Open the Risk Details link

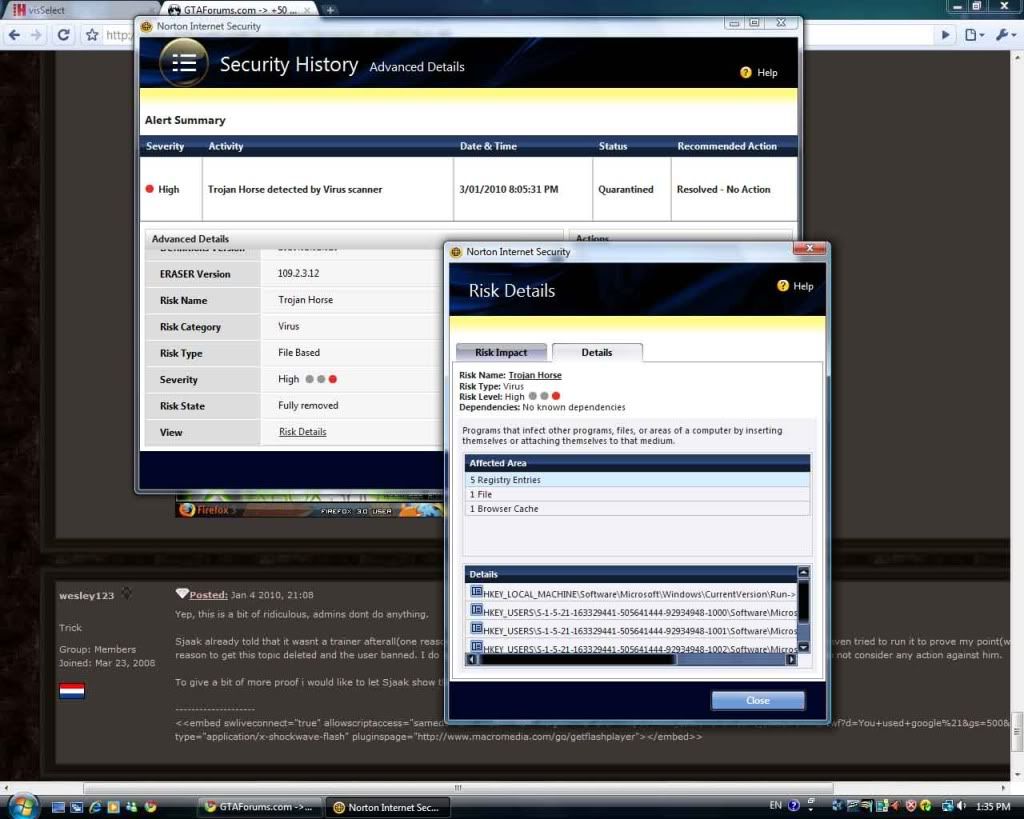click(x=302, y=432)
